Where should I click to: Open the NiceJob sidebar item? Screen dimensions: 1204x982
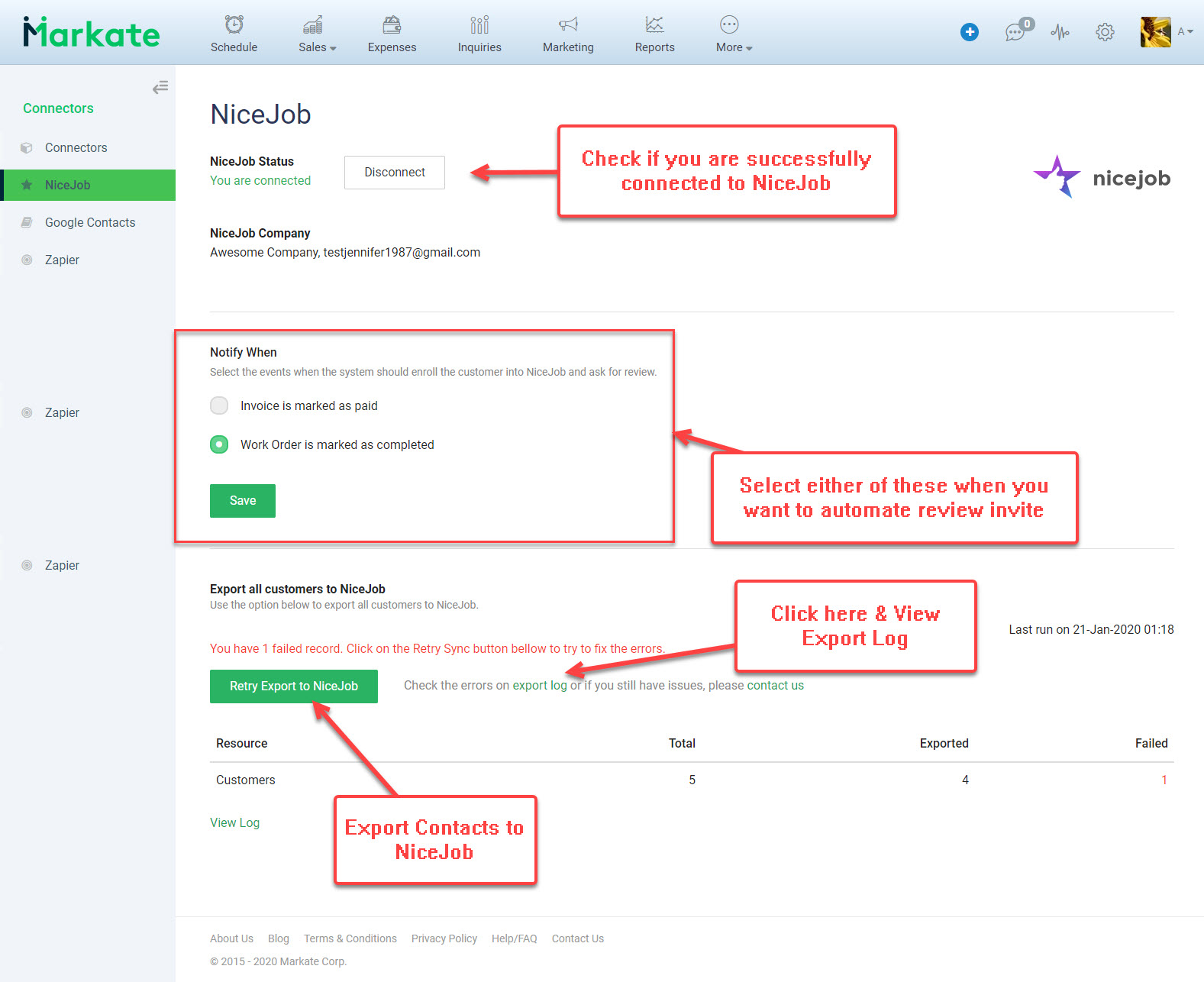point(88,186)
